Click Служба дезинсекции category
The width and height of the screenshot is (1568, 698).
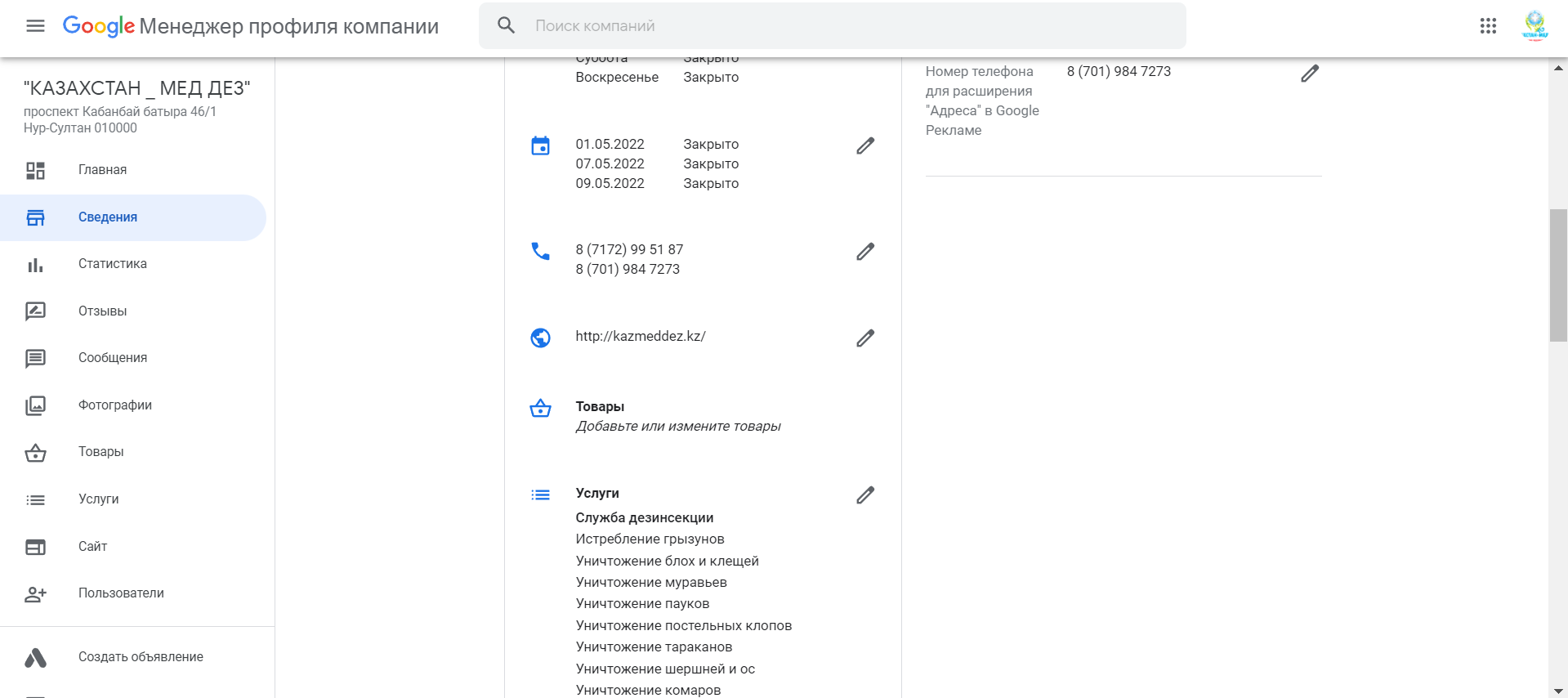pos(645,517)
